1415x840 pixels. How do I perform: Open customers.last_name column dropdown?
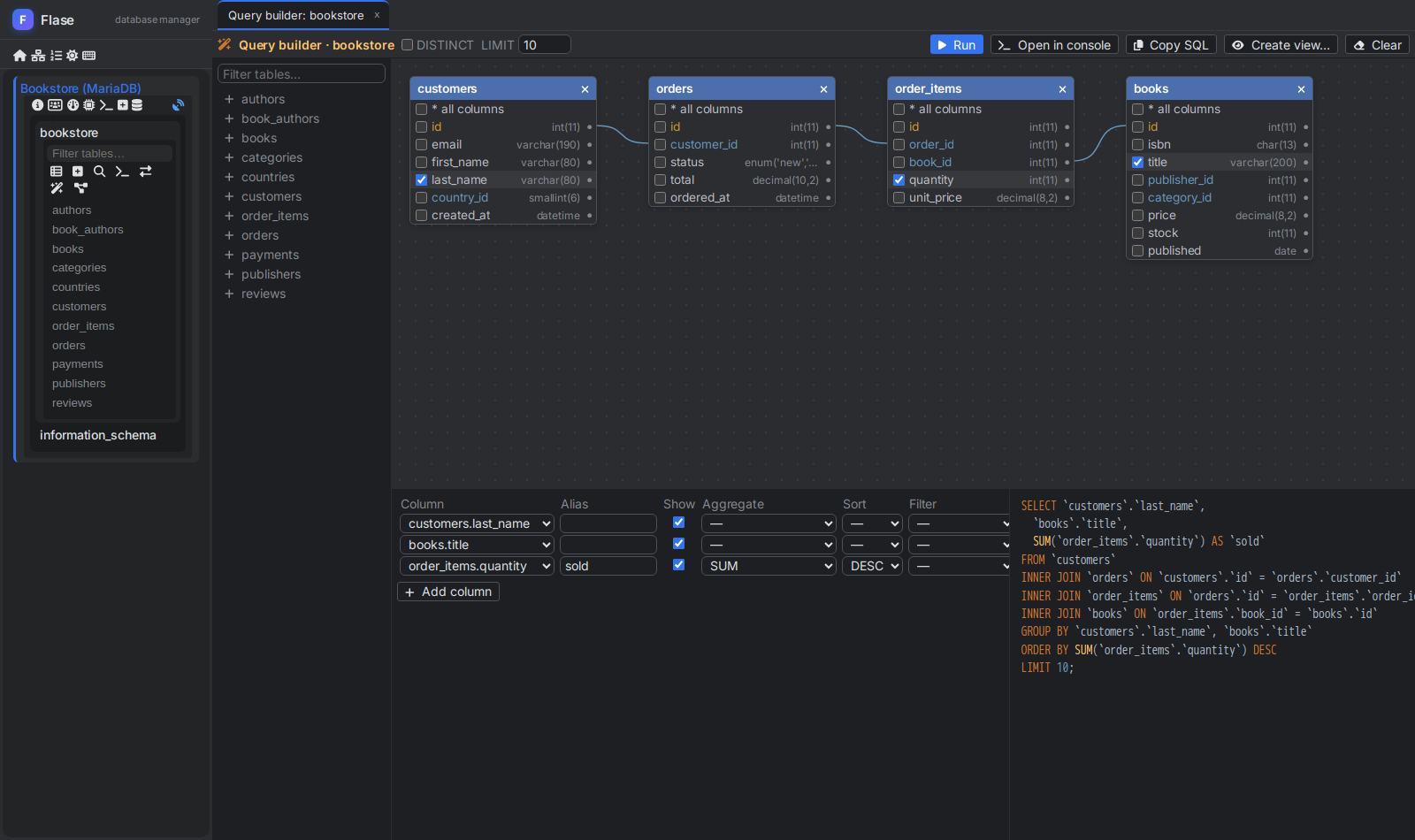[478, 523]
